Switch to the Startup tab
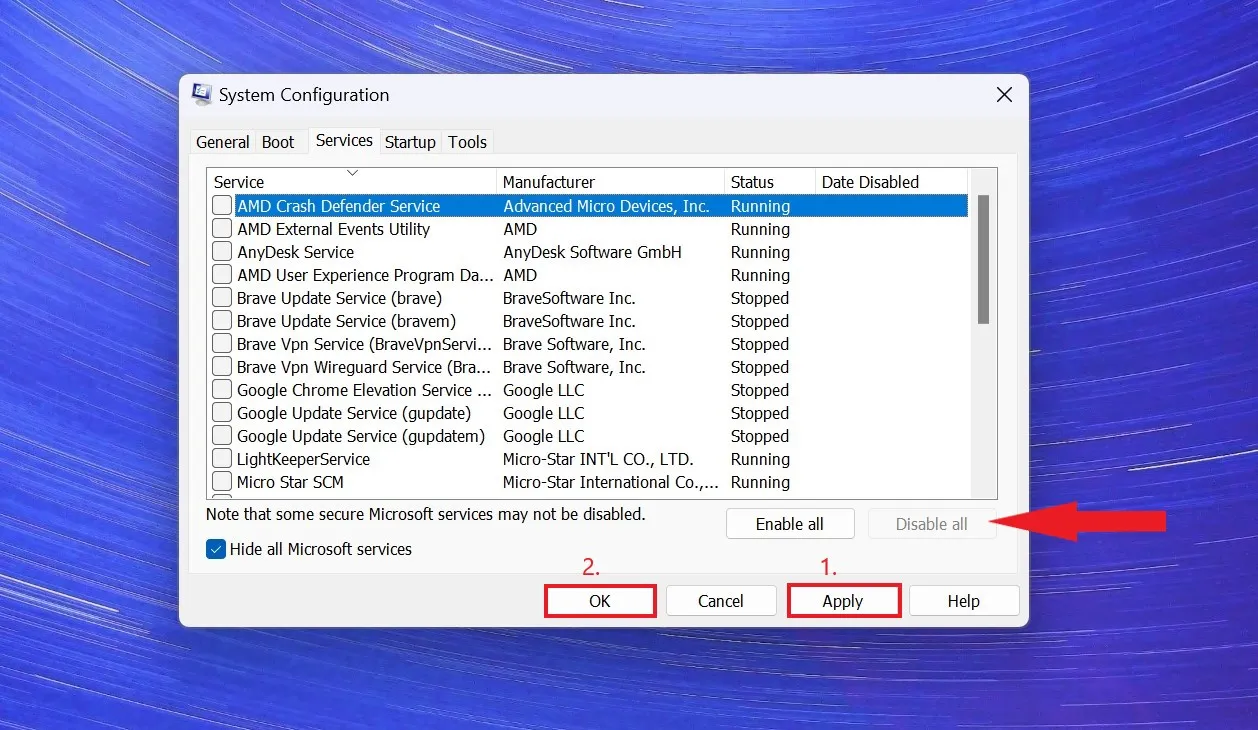 [x=410, y=142]
